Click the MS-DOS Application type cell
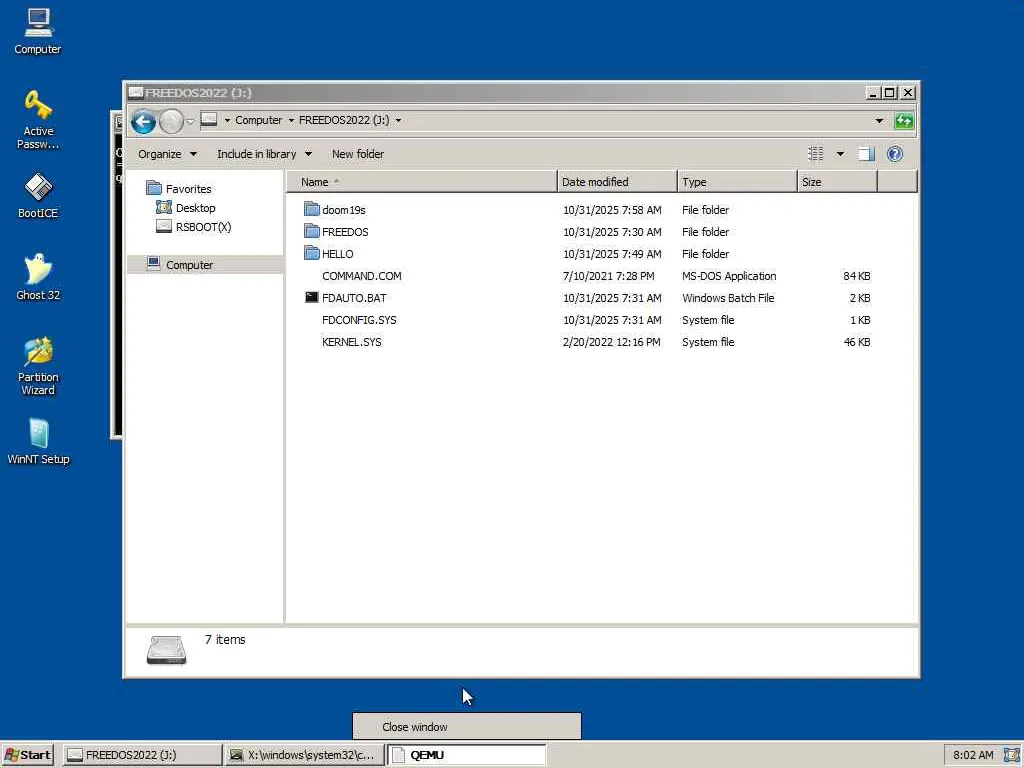The image size is (1024, 768). pyautogui.click(x=729, y=276)
